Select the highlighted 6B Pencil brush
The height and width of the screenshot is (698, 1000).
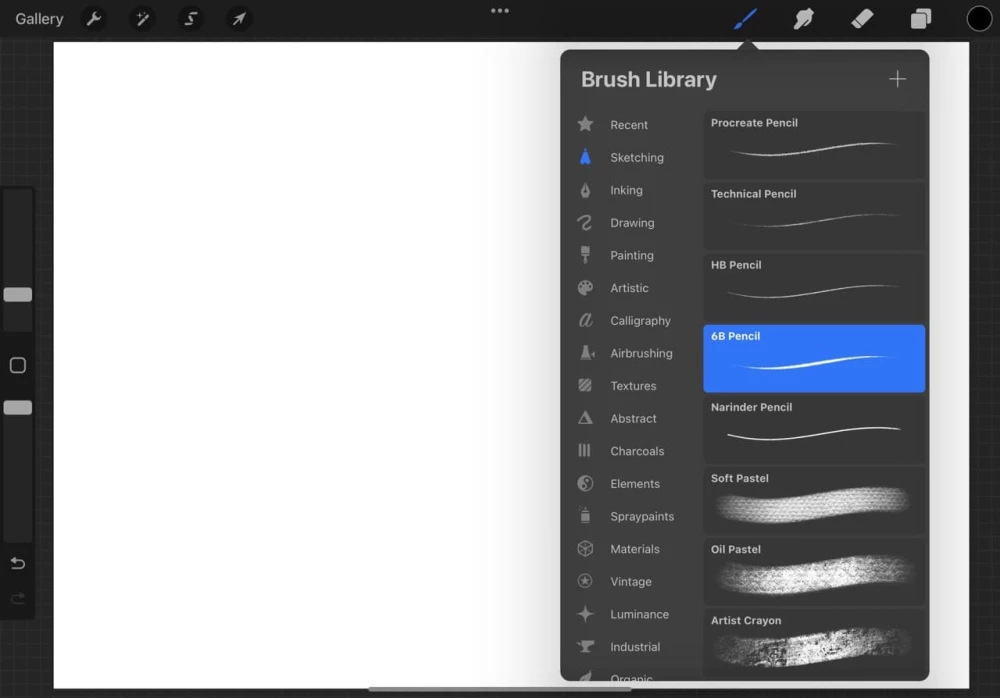[814, 359]
